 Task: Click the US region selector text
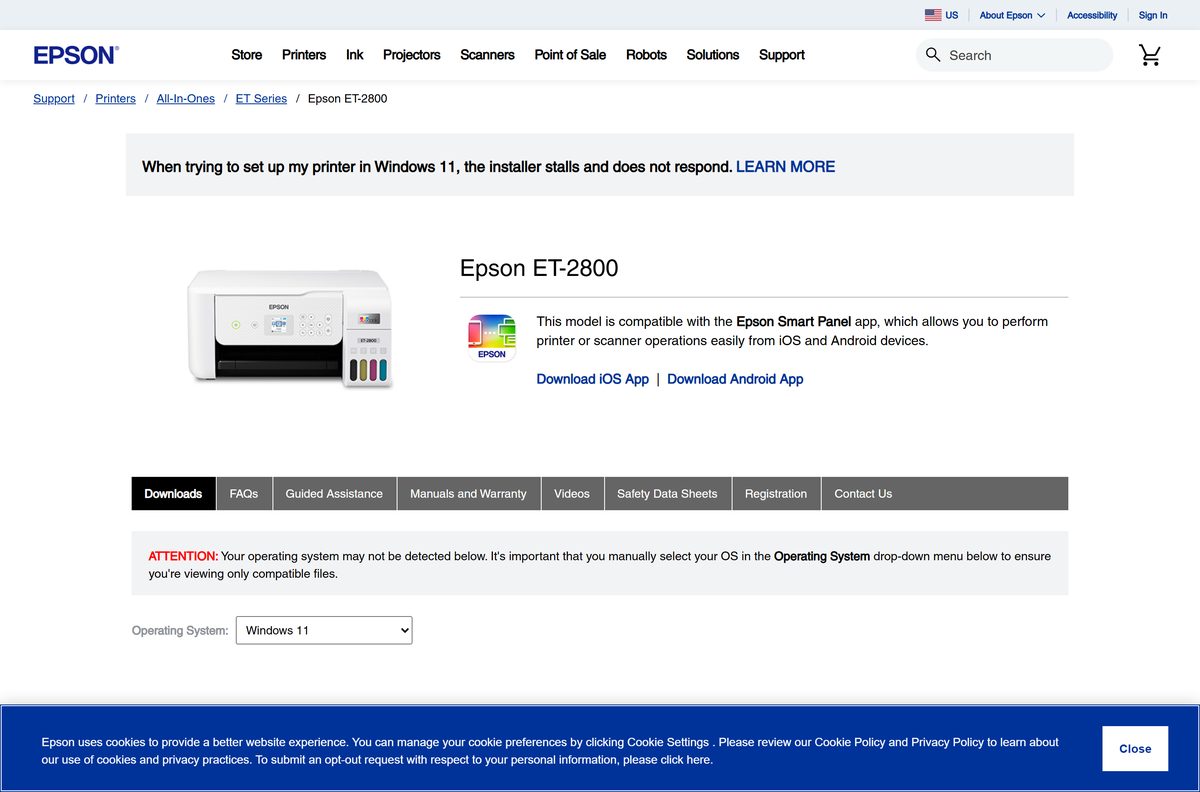tap(952, 15)
